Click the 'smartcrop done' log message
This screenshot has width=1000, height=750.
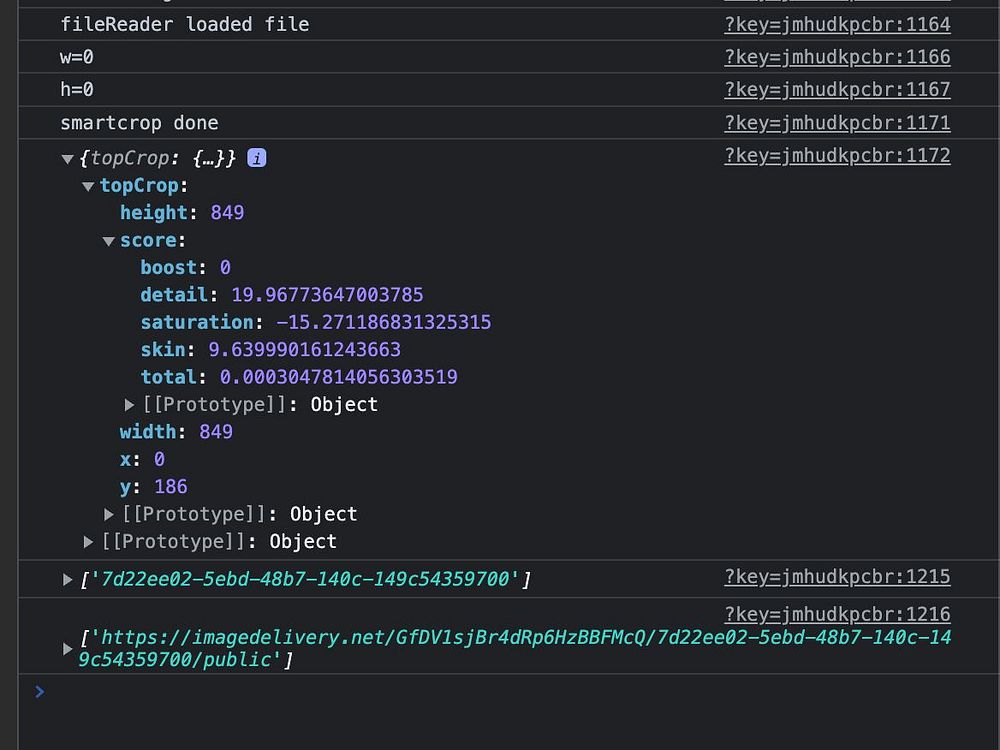[139, 122]
